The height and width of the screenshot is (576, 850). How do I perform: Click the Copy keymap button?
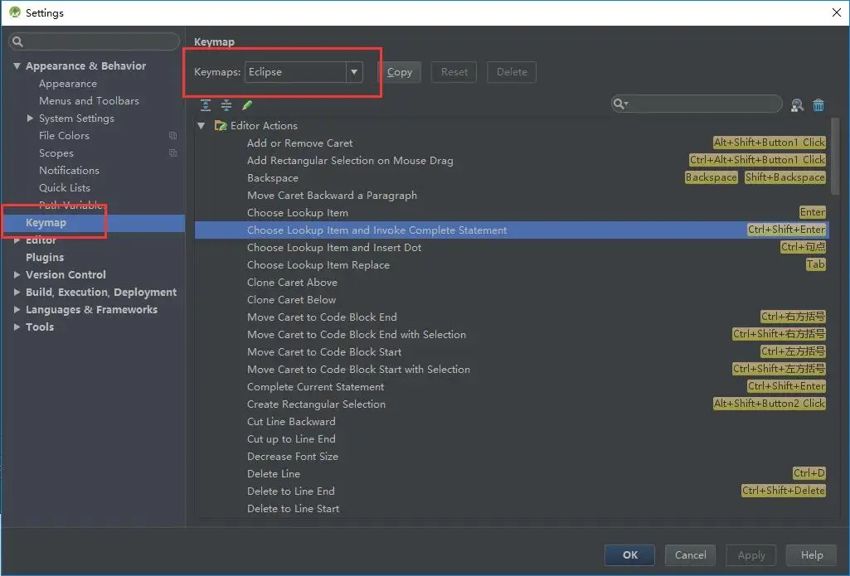point(400,72)
